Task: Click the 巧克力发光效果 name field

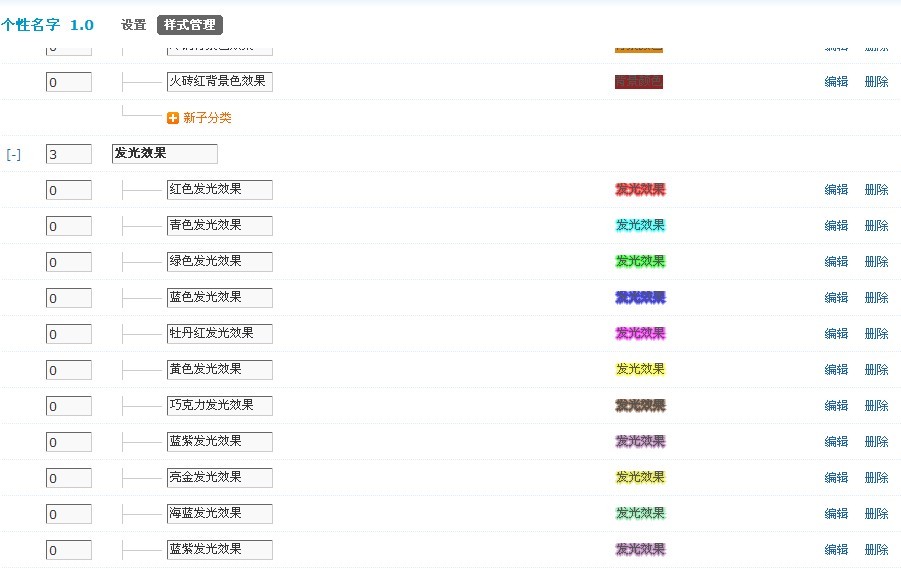Action: click(x=220, y=406)
